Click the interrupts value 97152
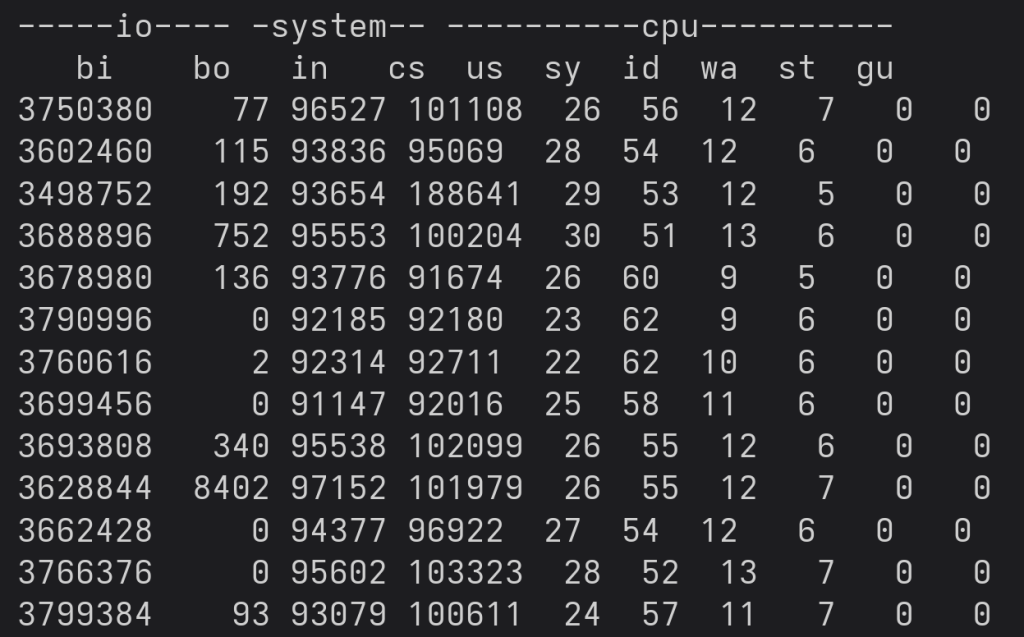 click(x=338, y=488)
